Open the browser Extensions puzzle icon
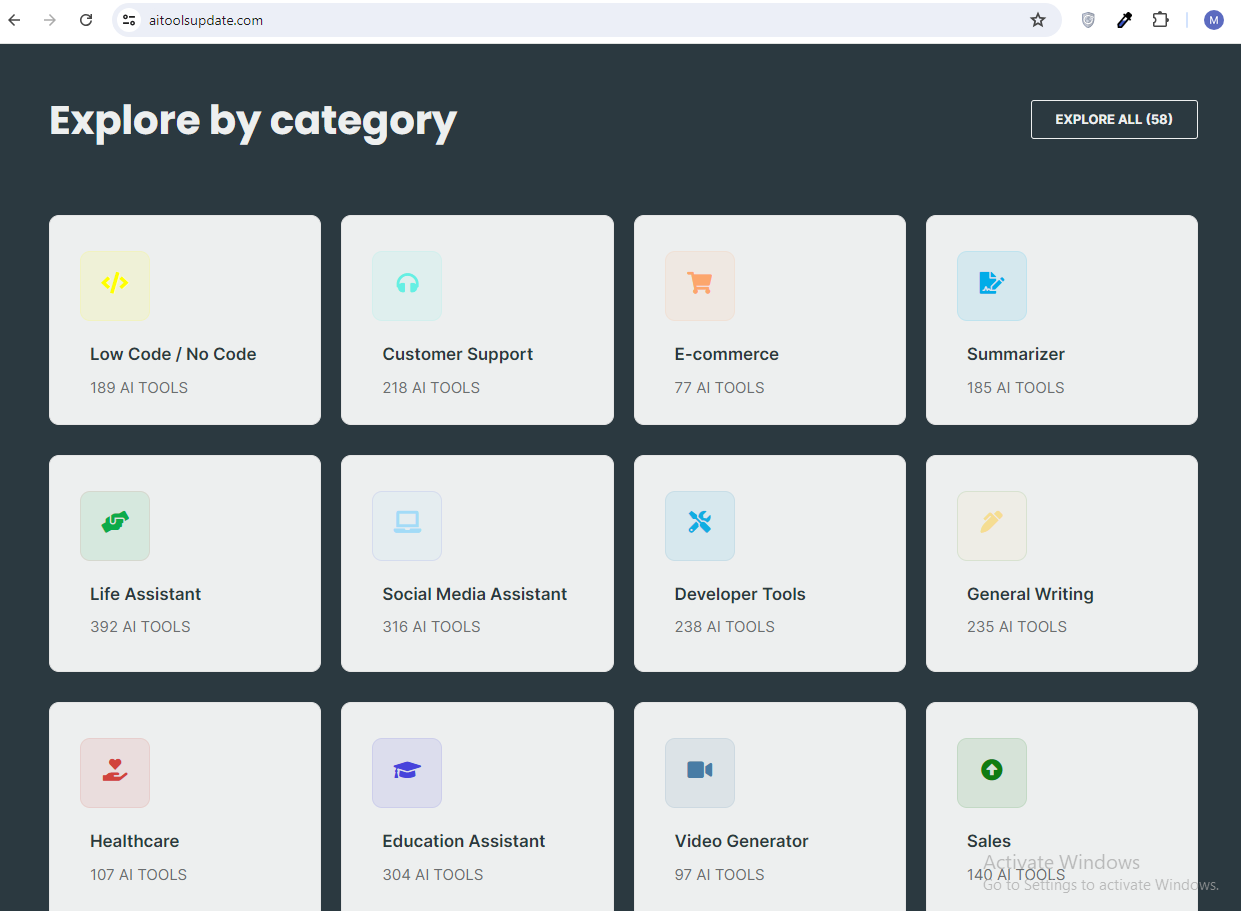This screenshot has width=1241, height=911. 1160,20
